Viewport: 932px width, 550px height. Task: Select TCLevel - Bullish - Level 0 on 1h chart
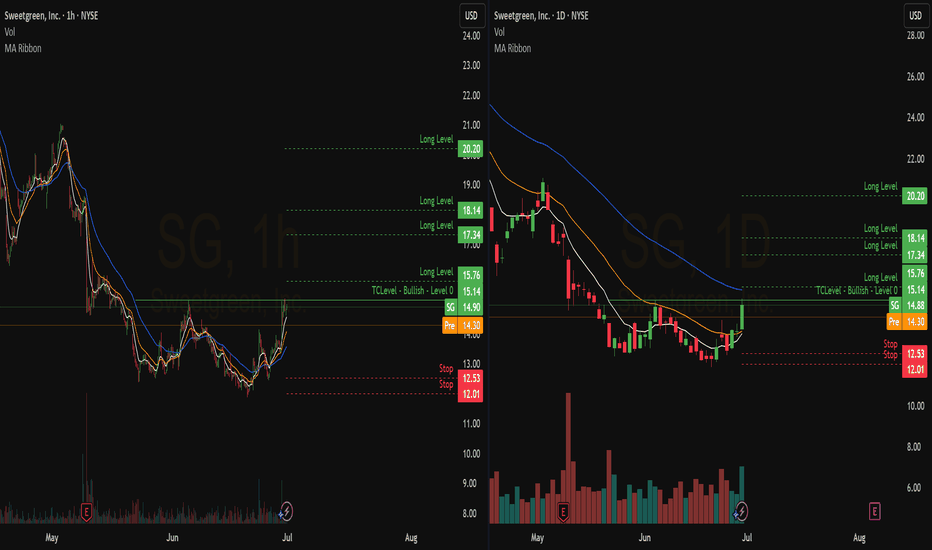click(x=413, y=290)
